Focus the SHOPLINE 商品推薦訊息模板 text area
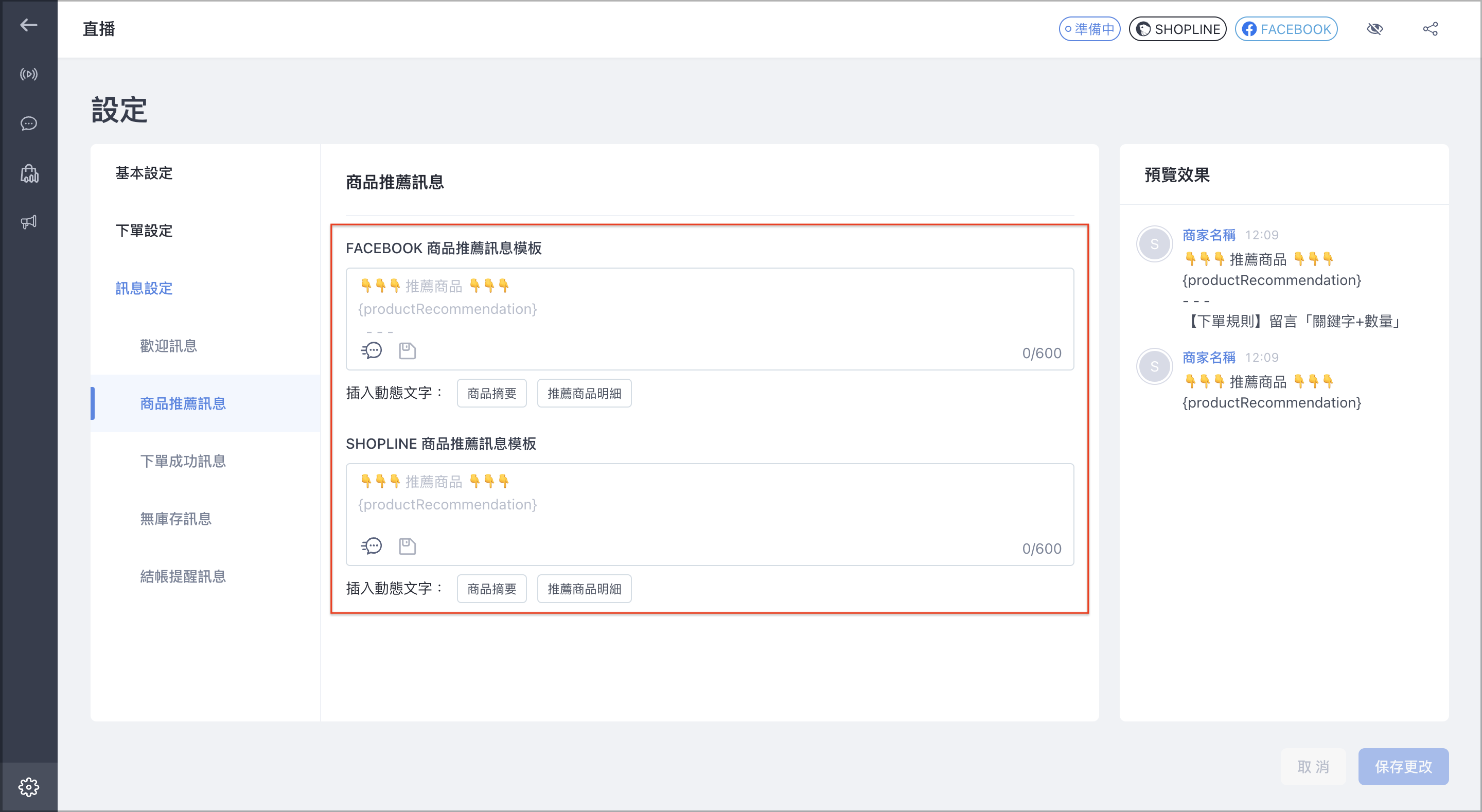The image size is (1482, 812). tap(710, 514)
